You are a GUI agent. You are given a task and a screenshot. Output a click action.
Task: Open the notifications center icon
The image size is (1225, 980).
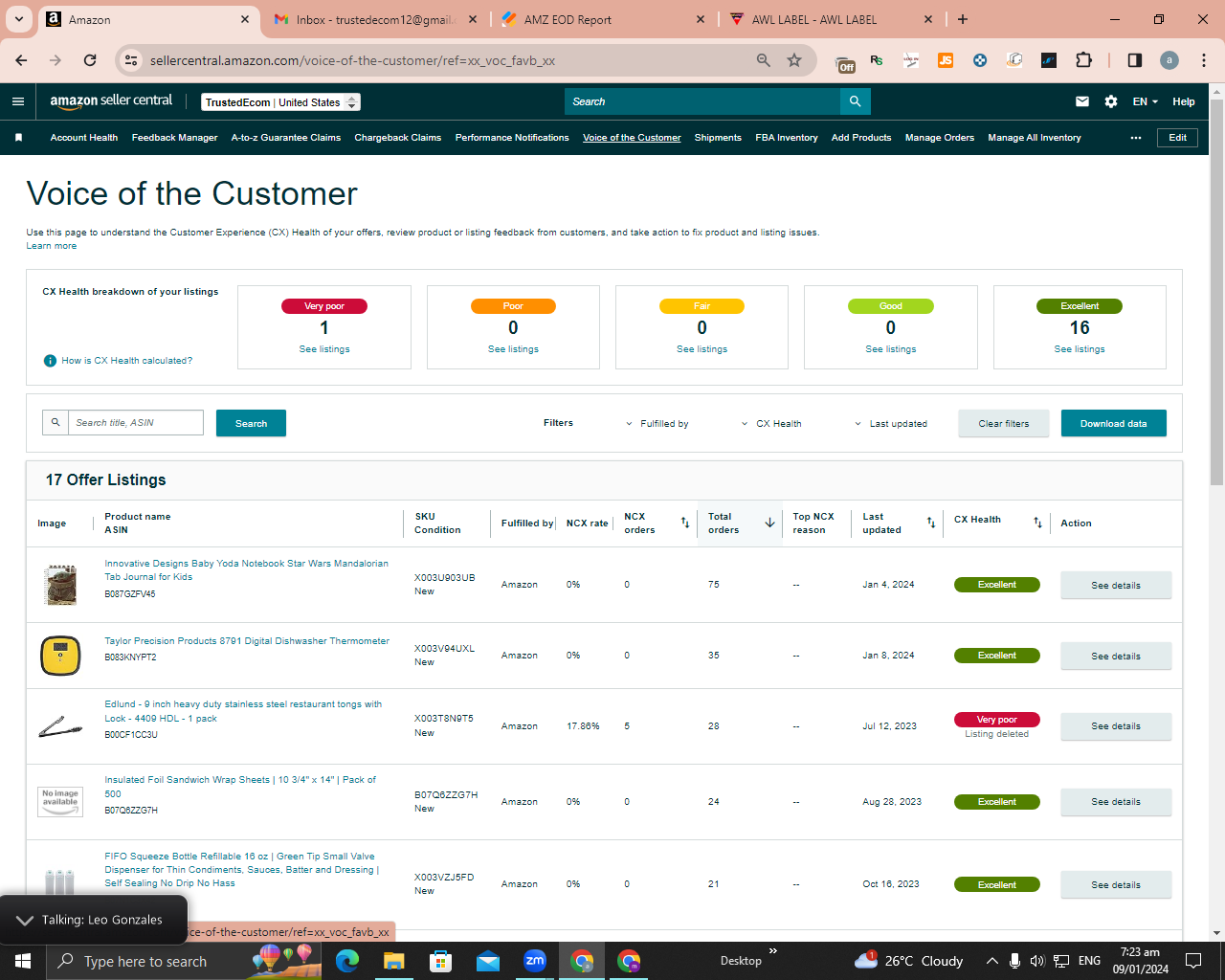click(x=1193, y=961)
